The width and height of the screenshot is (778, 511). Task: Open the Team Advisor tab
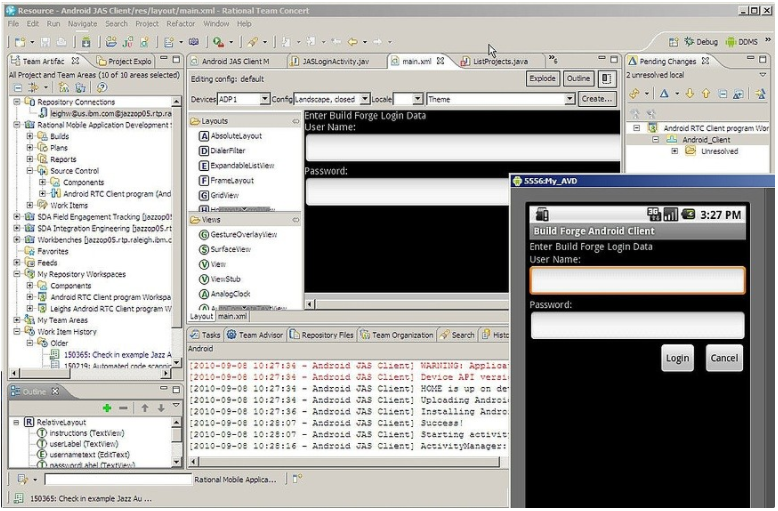coord(255,335)
